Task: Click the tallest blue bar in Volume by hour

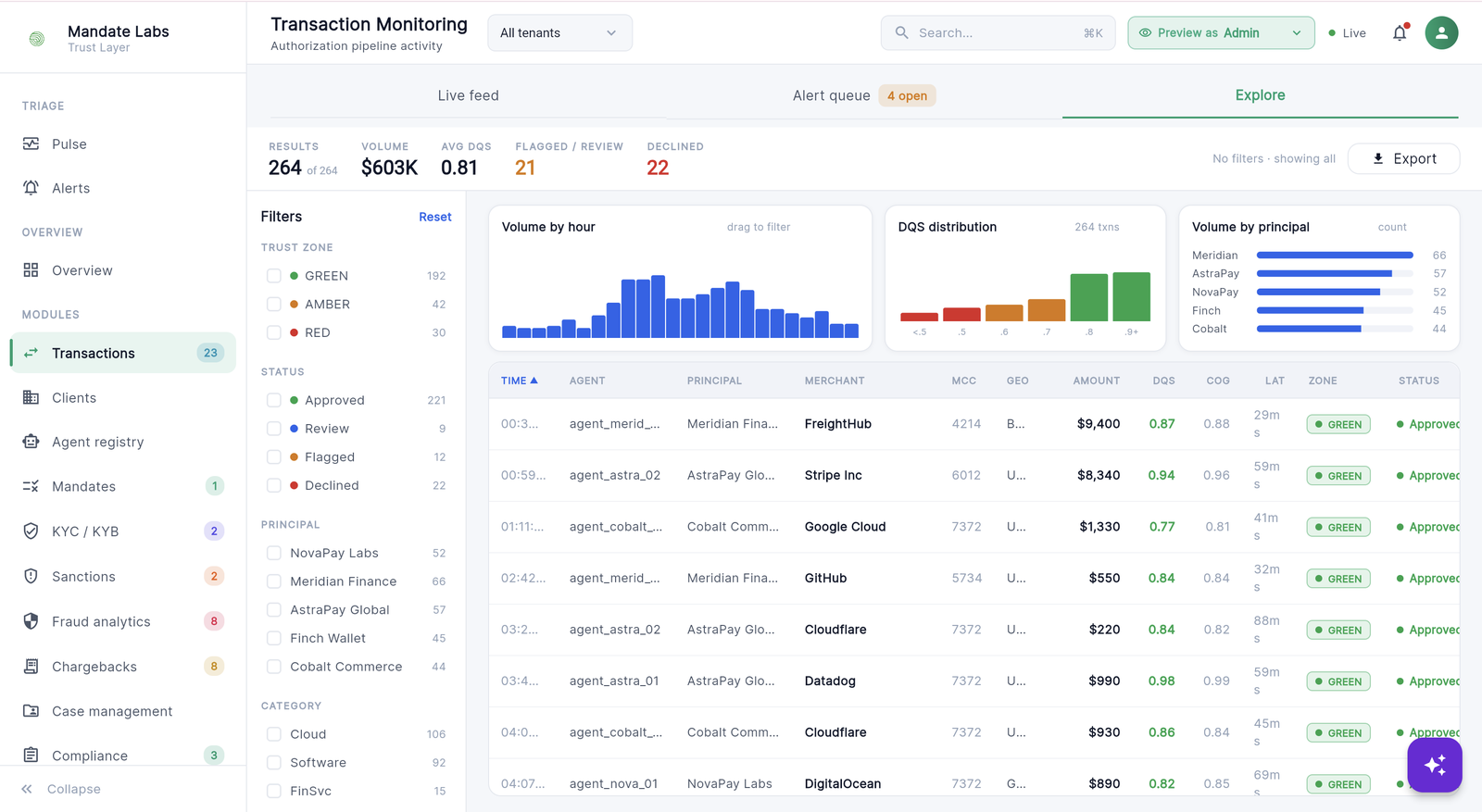Action: pos(658,306)
